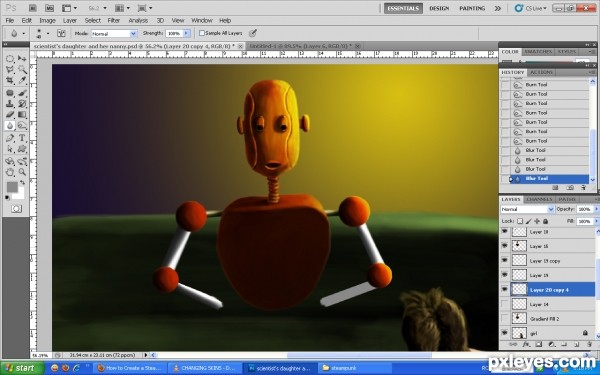Hide Layer 19 with its eye icon
The height and width of the screenshot is (375, 600).
click(x=505, y=275)
